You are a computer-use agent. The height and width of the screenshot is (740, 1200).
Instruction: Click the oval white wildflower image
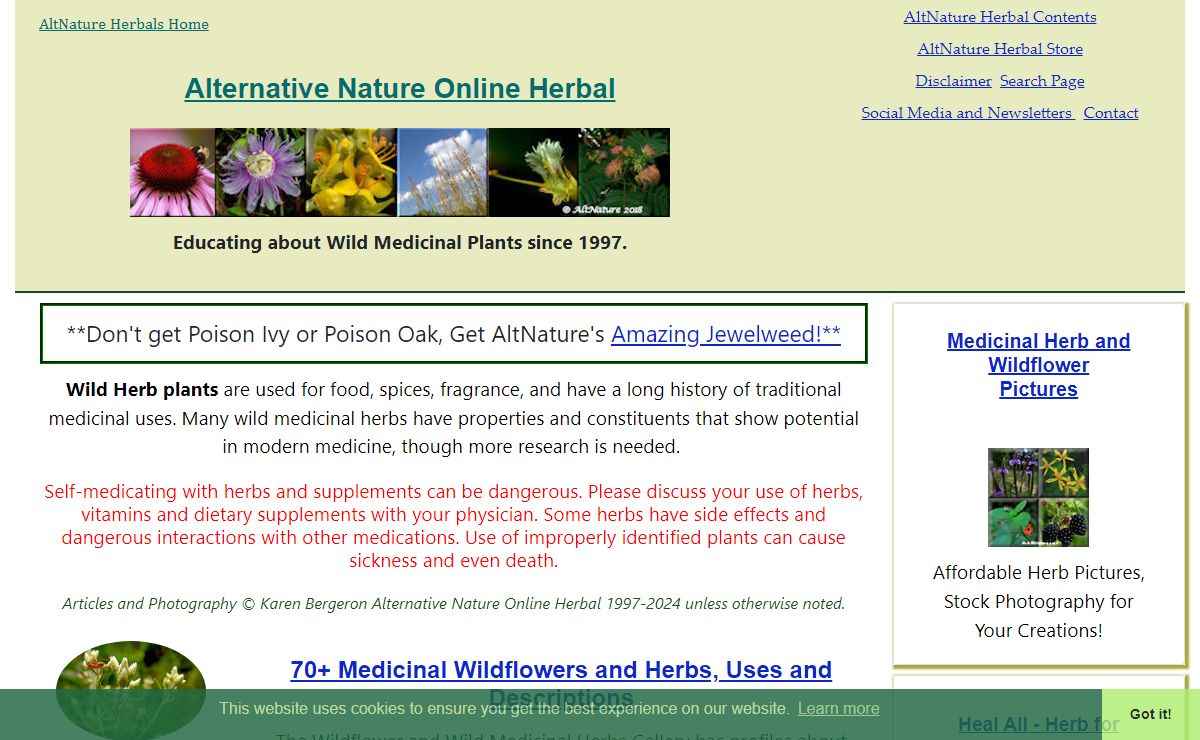coord(131,690)
